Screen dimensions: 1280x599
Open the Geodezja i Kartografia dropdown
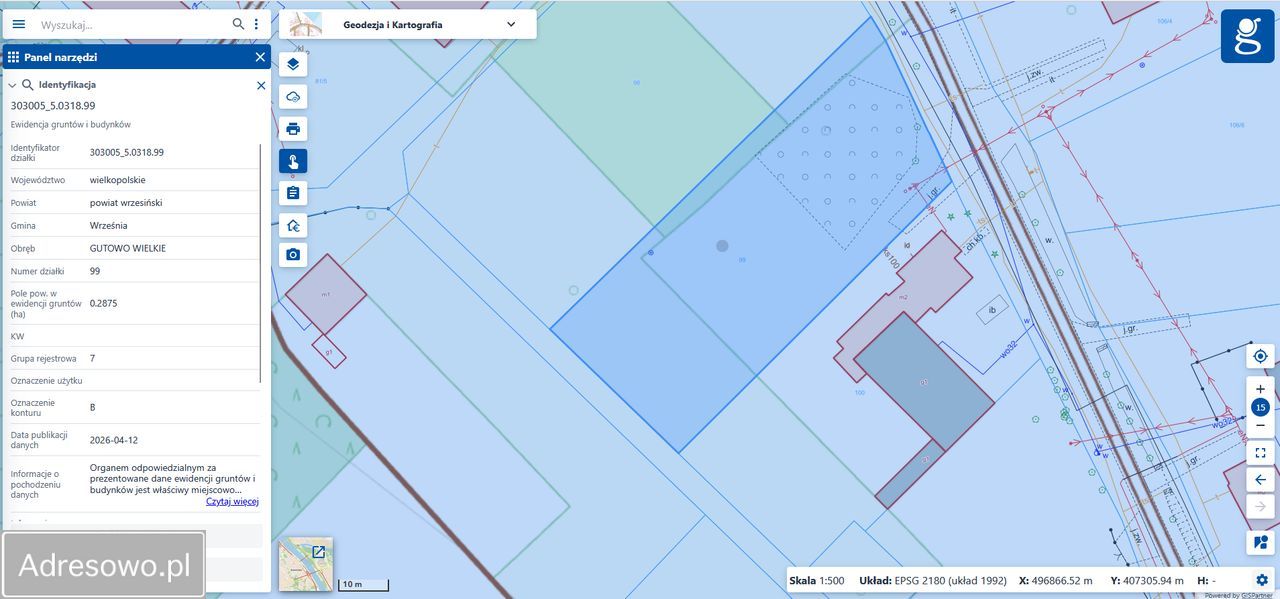click(511, 24)
